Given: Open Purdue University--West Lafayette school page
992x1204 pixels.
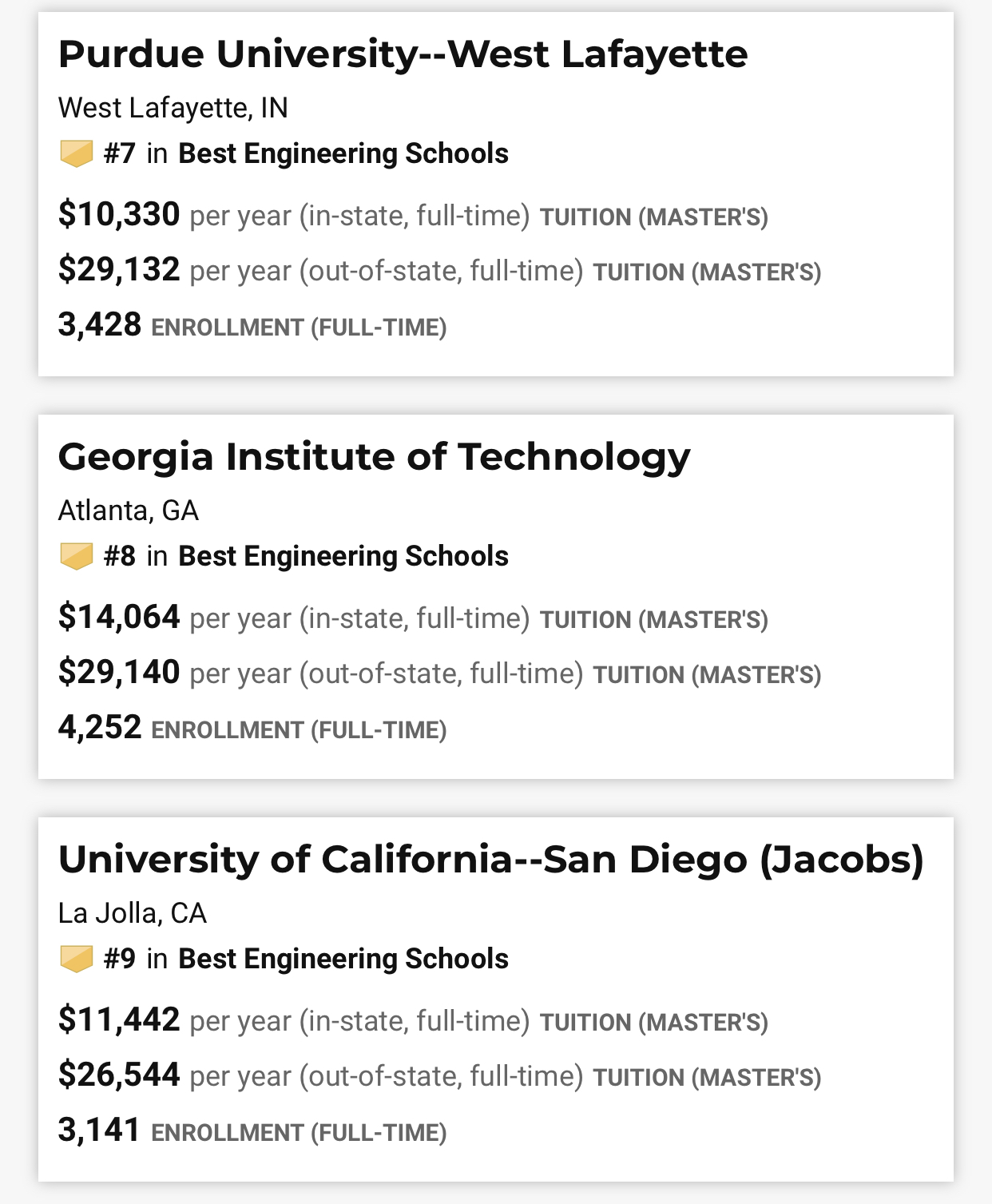Looking at the screenshot, I should tap(403, 54).
